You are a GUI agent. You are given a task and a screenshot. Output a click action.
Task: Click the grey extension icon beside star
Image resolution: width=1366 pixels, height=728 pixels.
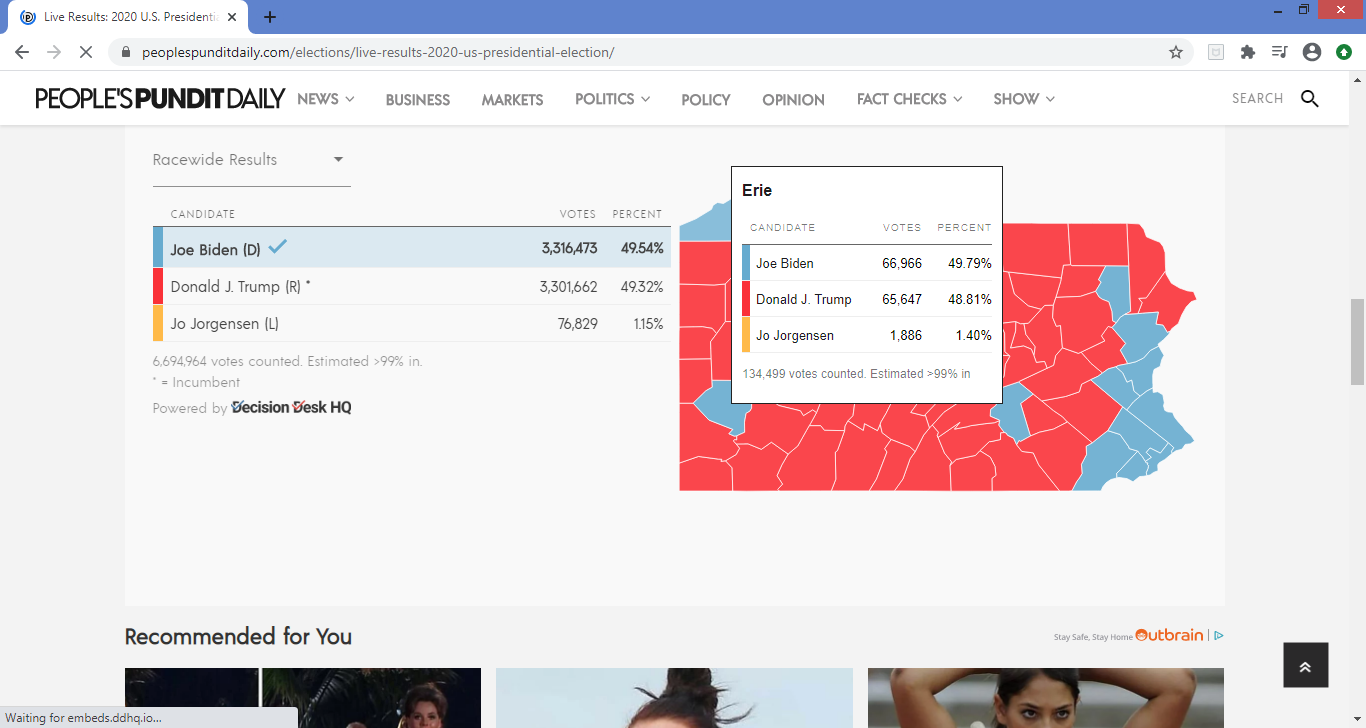pos(1216,52)
